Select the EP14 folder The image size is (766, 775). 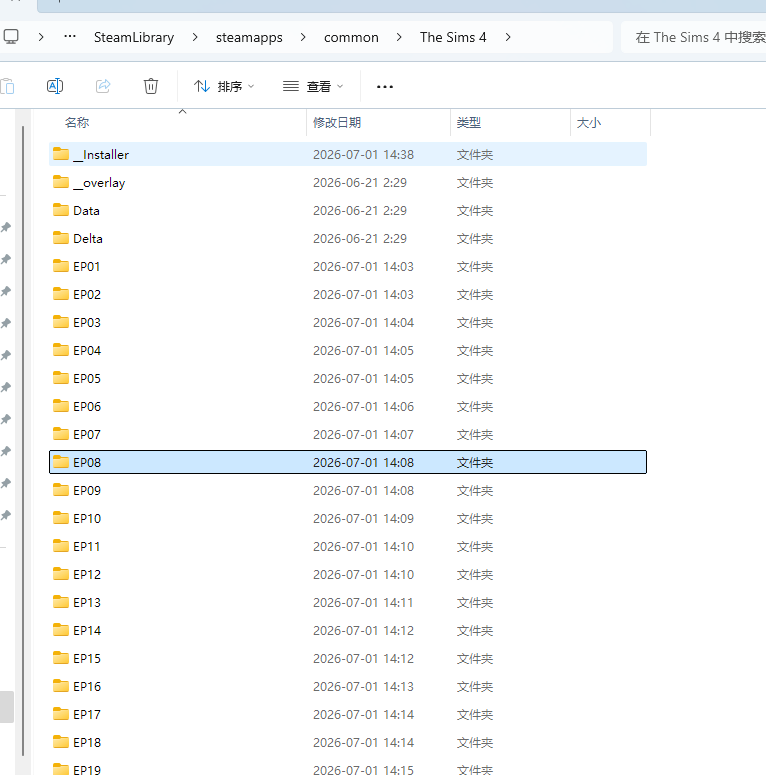pyautogui.click(x=348, y=631)
